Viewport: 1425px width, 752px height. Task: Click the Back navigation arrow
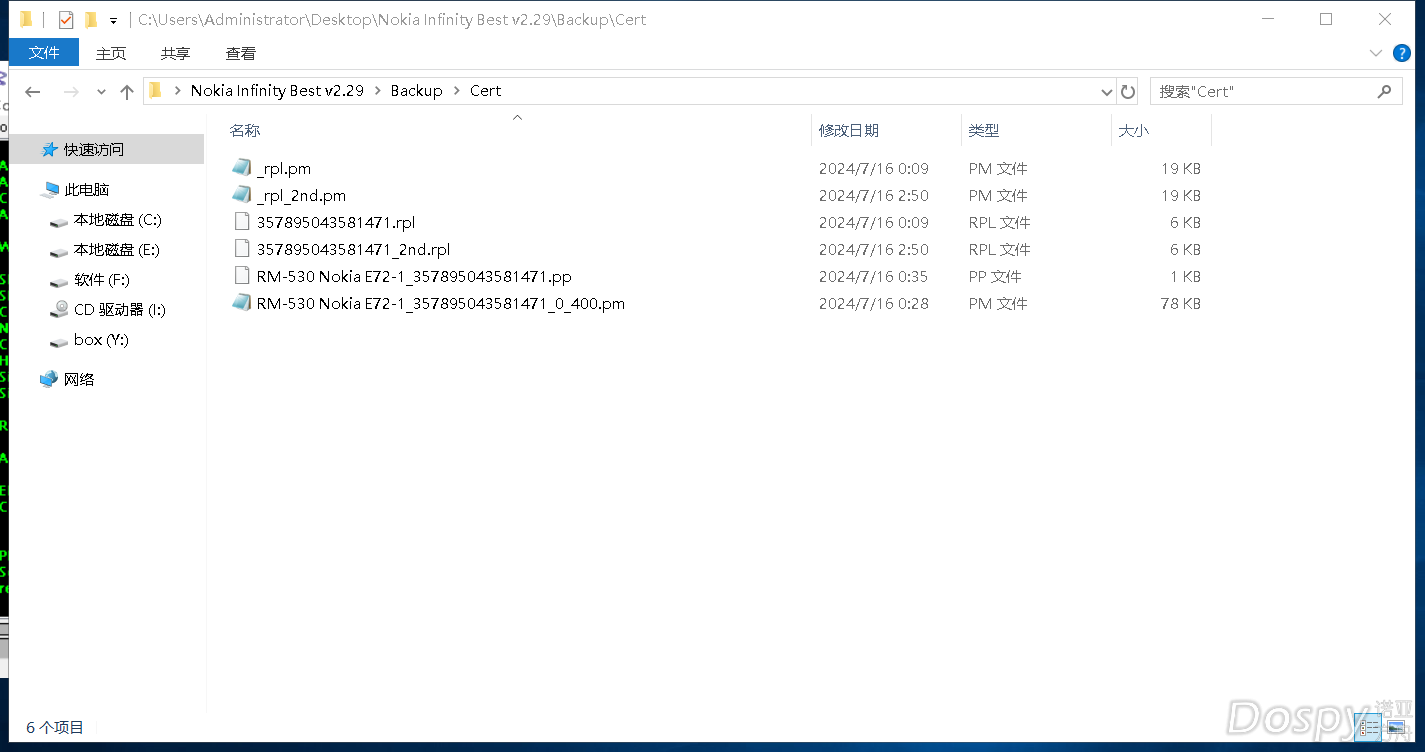click(x=33, y=91)
